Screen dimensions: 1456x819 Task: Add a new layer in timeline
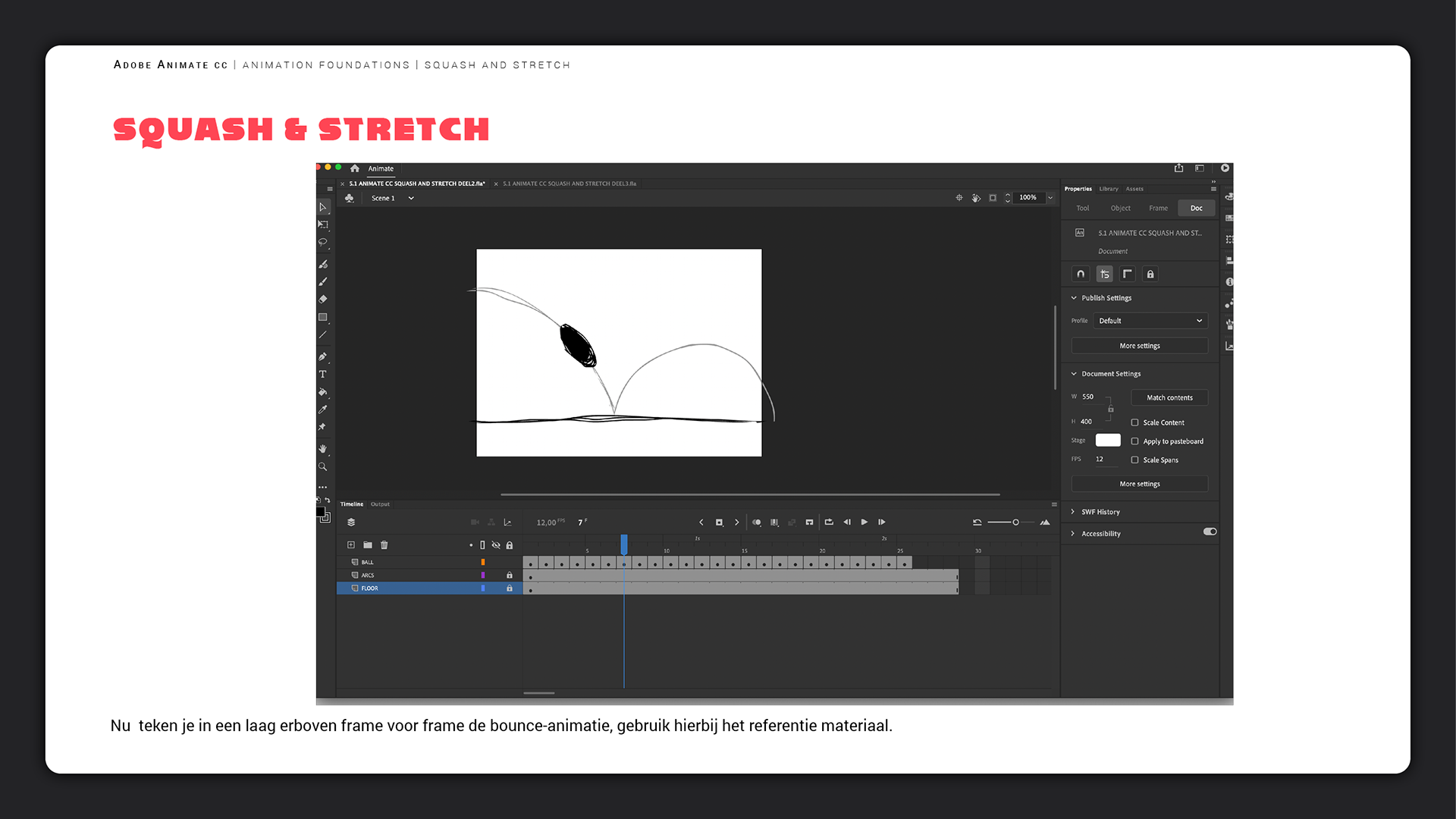tap(351, 545)
